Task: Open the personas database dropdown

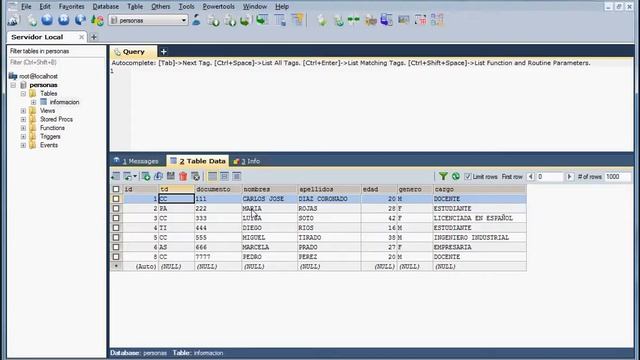Action: click(x=184, y=20)
